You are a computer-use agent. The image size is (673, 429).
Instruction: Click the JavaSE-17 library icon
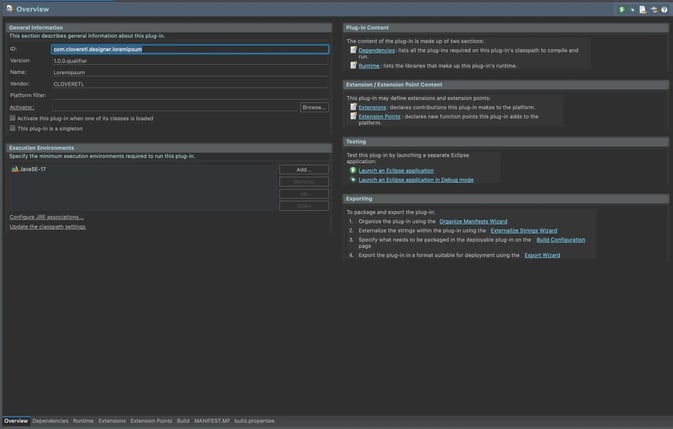15,169
